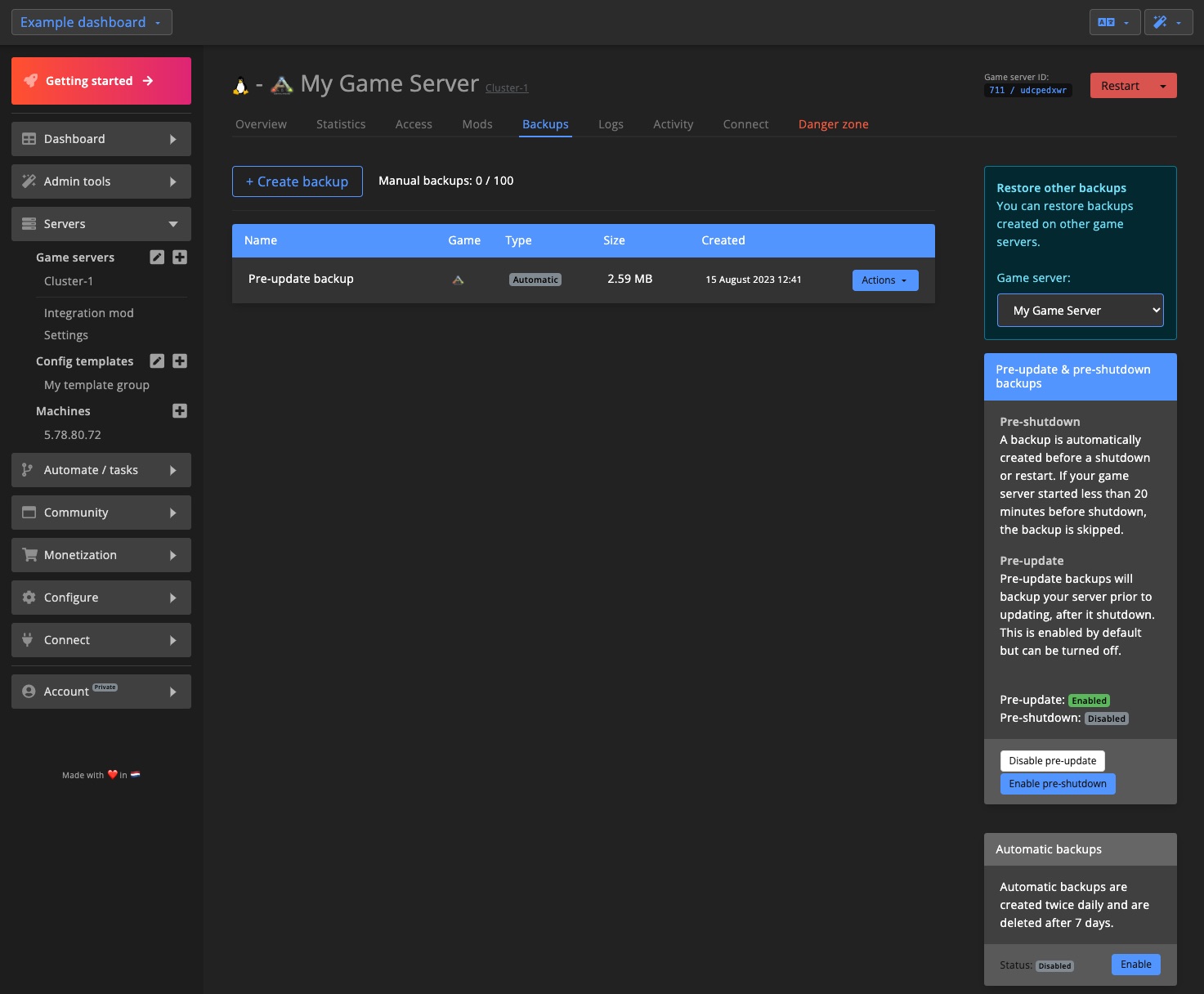Enable automatic backups
Viewport: 1204px width, 994px height.
click(1135, 964)
